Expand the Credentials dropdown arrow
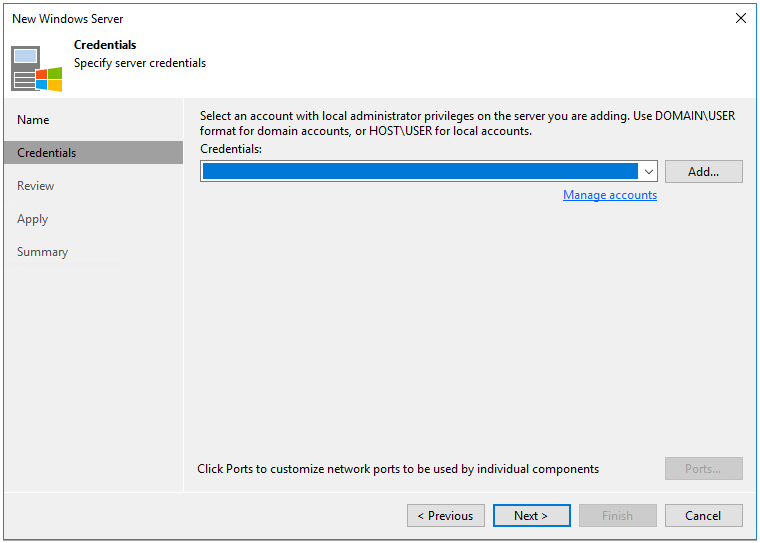This screenshot has height=543, width=760. tap(648, 172)
